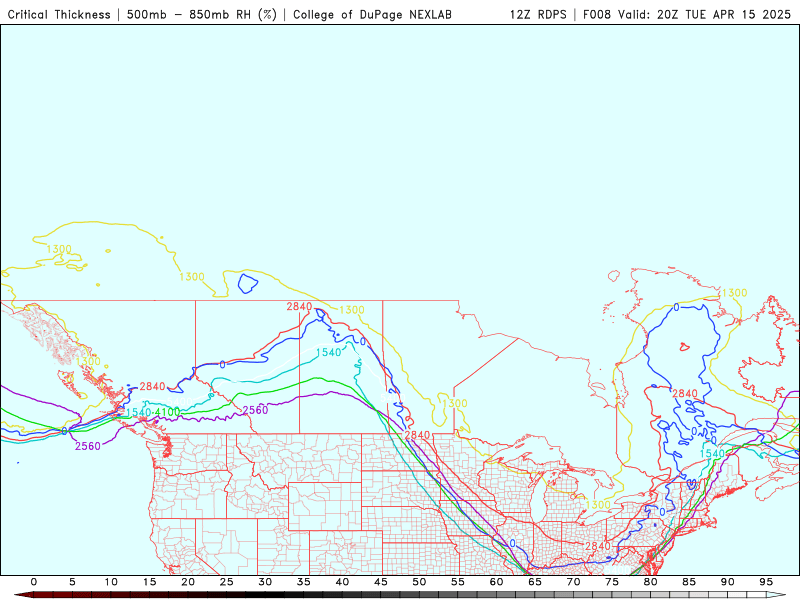The height and width of the screenshot is (600, 800).
Task: Click the '40' tick on the color scale
Action: point(342,582)
